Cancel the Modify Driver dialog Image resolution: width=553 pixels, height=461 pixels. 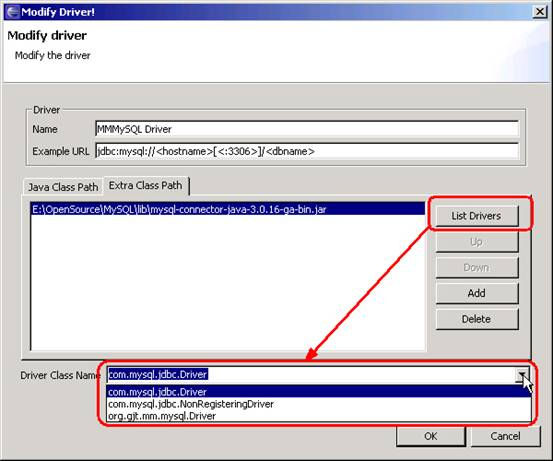point(505,436)
